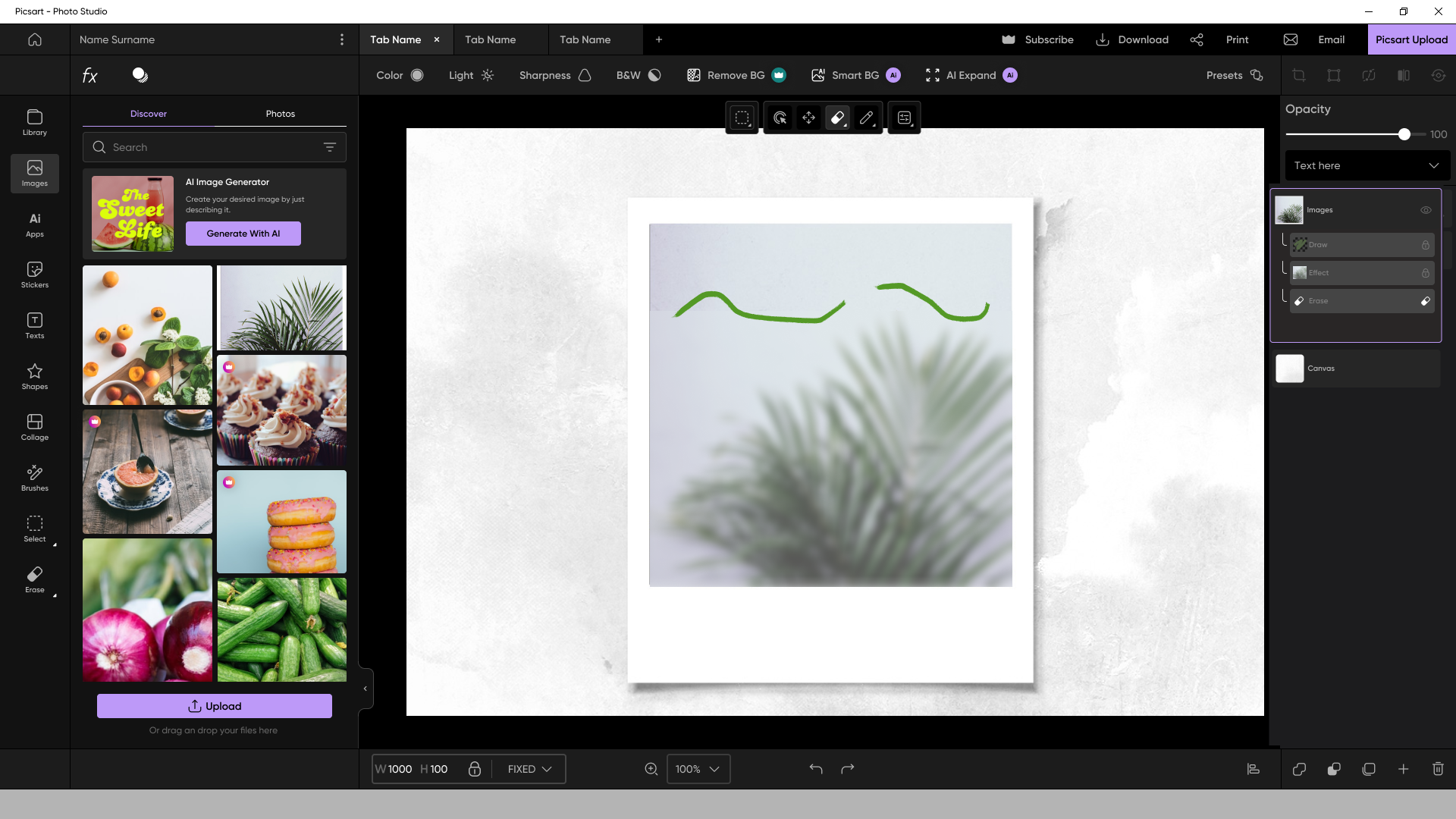Click the Generate With AI button
This screenshot has width=1456, height=819.
point(243,234)
